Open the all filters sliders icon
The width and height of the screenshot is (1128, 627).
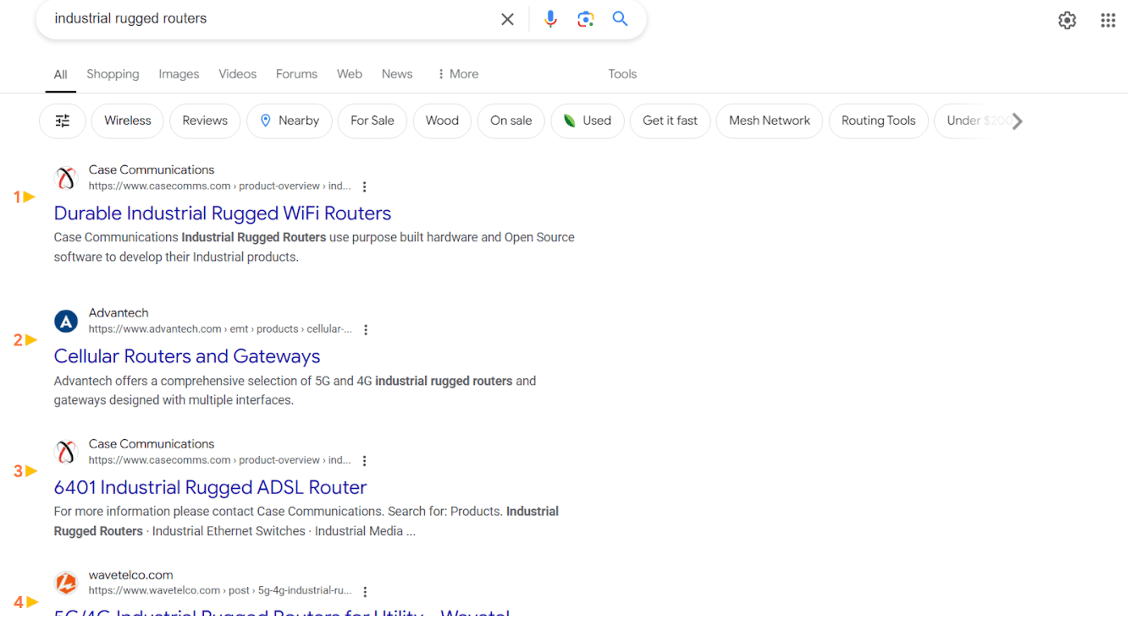tap(62, 121)
